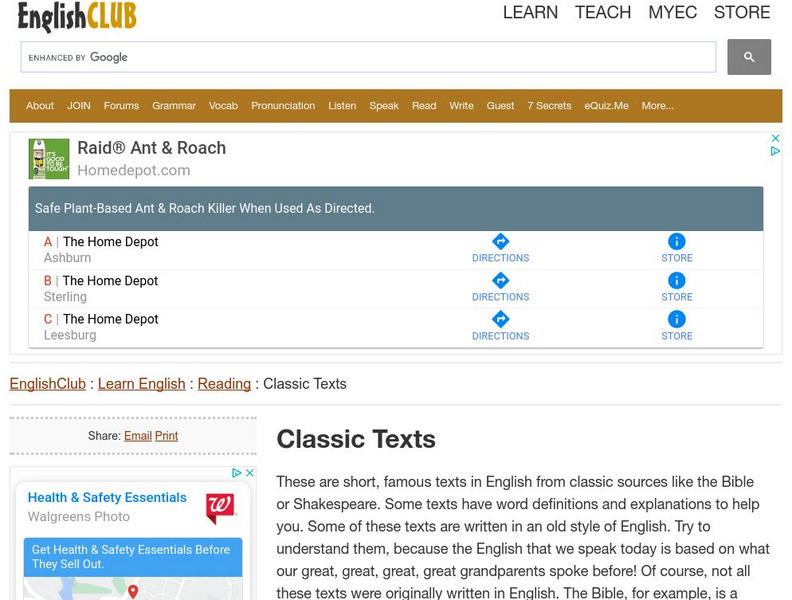792x600 pixels.
Task: Click the Homedepot.com ad link
Action: point(134,170)
